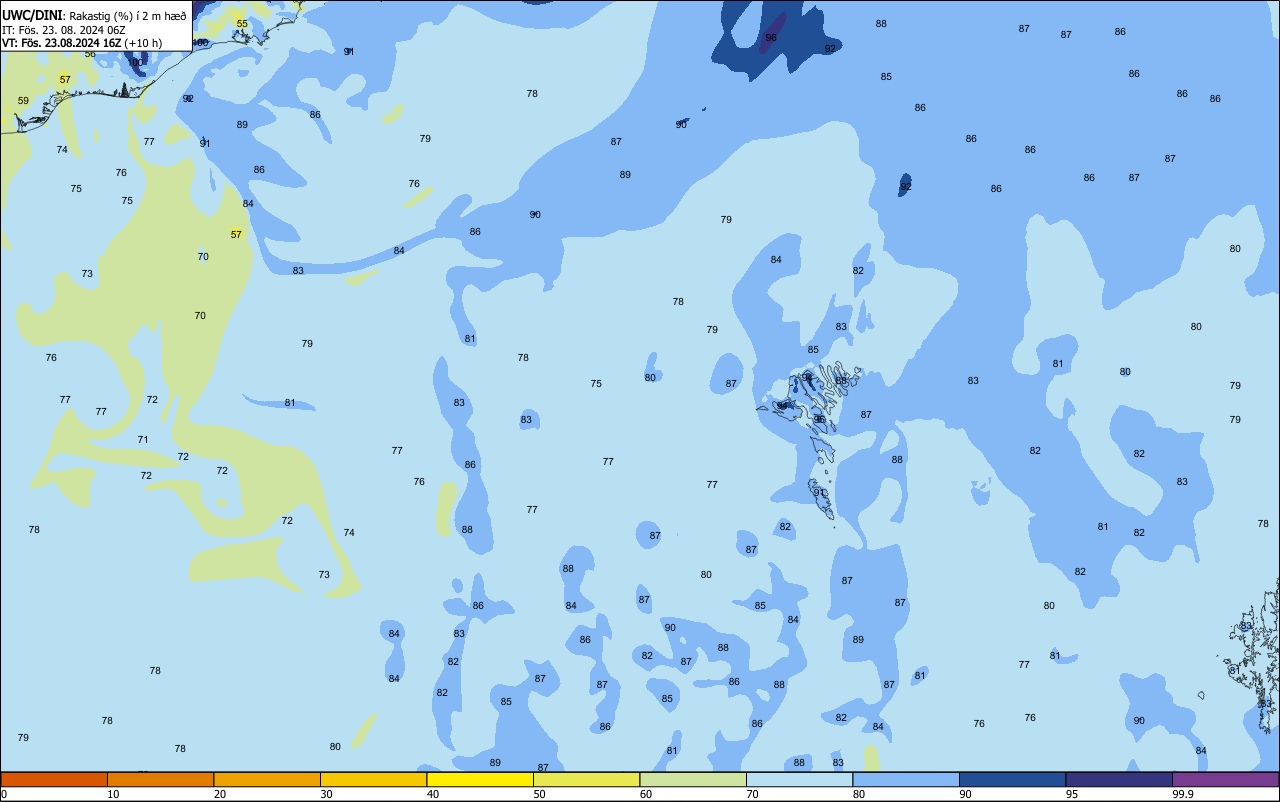Click the 50–60 pale yellow legend swatch
Viewport: 1280px width, 802px height.
[x=586, y=779]
